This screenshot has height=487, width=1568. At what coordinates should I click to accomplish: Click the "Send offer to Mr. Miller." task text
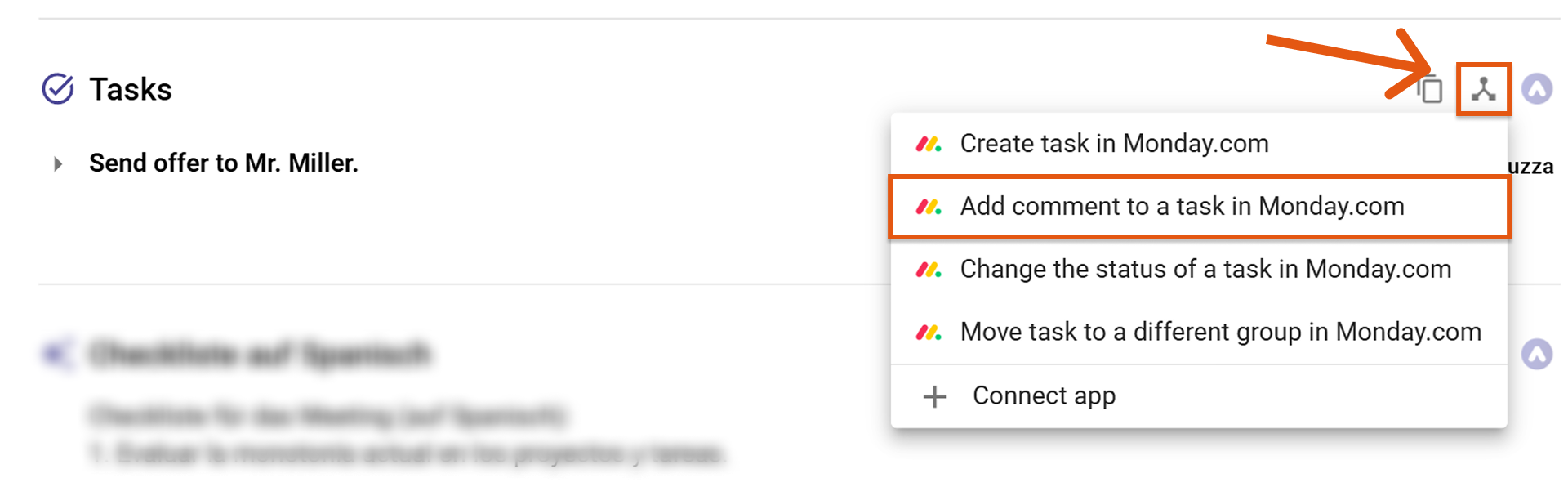coord(224,163)
